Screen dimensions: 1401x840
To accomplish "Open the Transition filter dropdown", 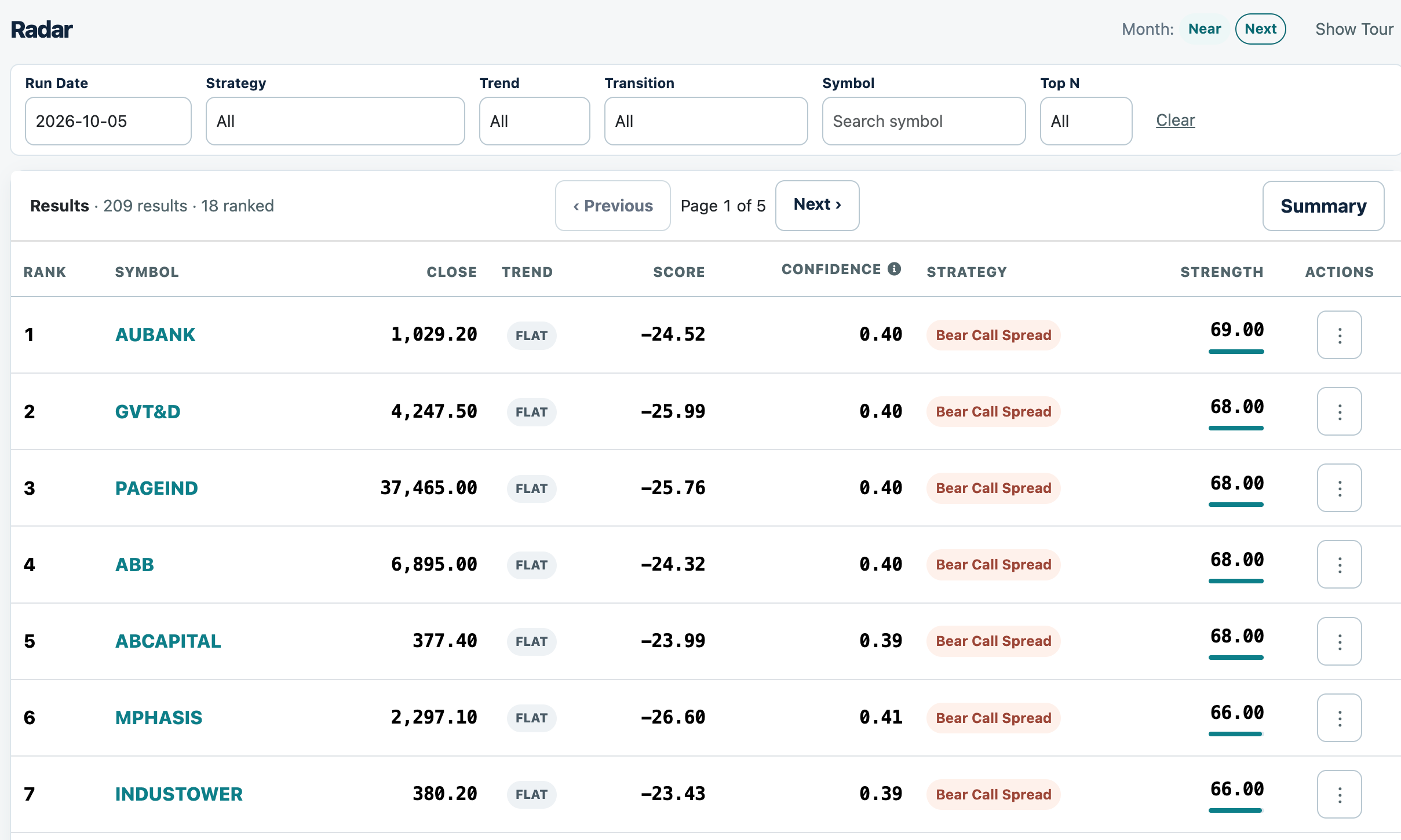I will click(x=706, y=121).
